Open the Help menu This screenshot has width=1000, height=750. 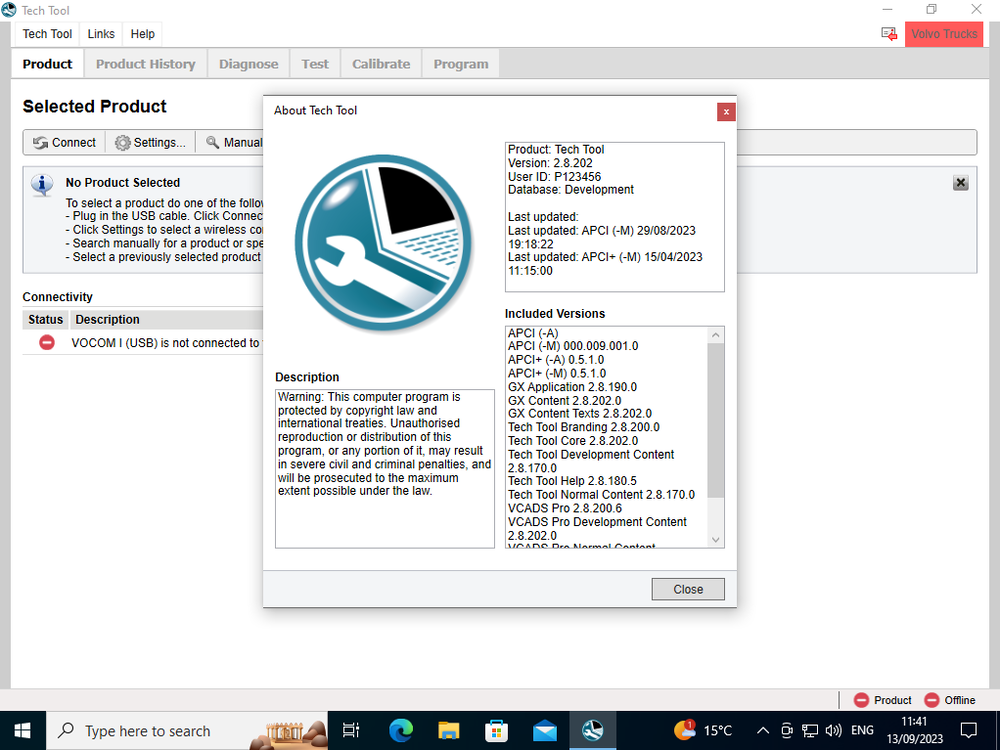(x=143, y=34)
